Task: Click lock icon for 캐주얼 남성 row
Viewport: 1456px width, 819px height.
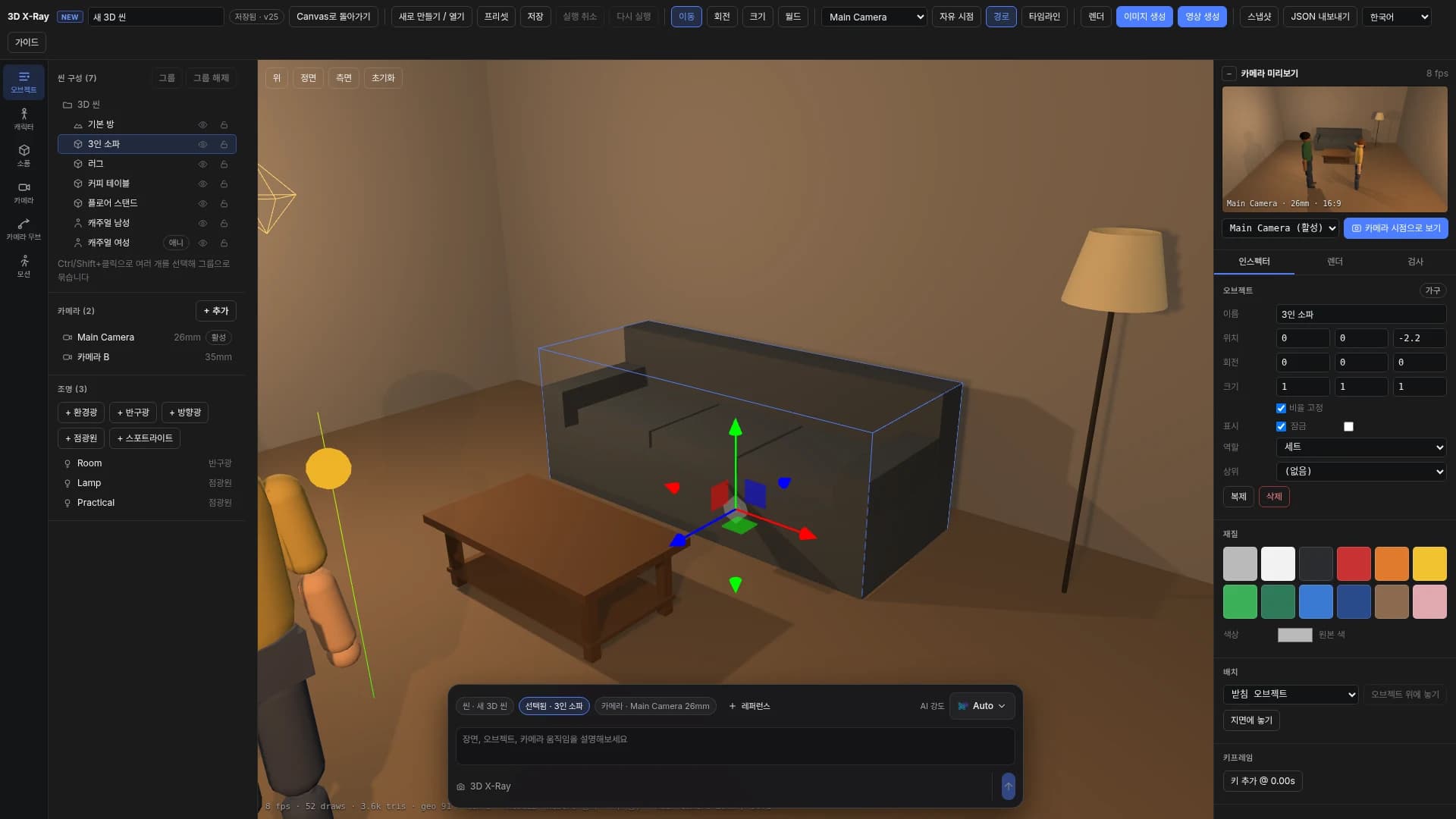Action: tap(224, 223)
